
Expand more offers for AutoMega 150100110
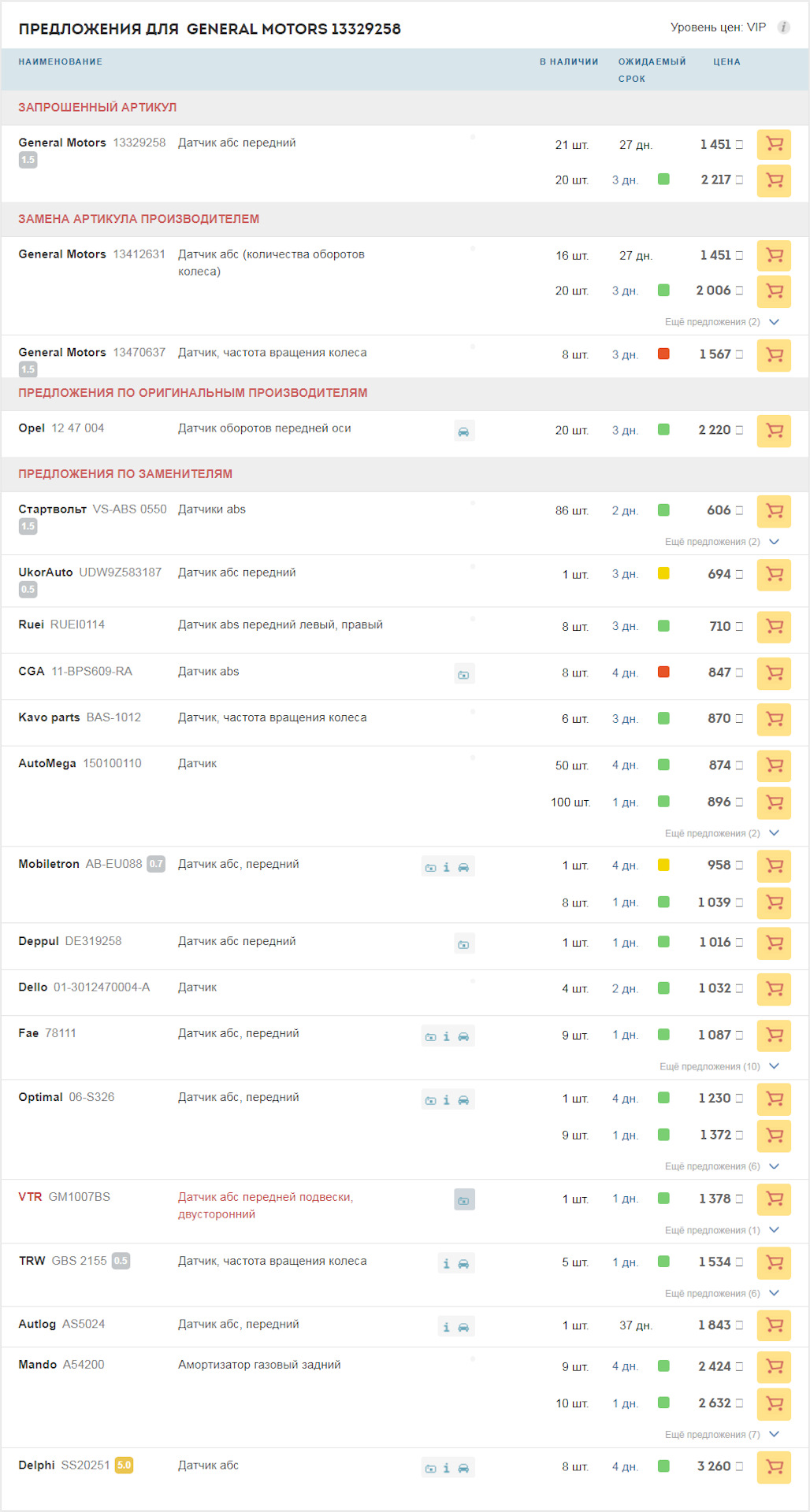click(x=722, y=833)
